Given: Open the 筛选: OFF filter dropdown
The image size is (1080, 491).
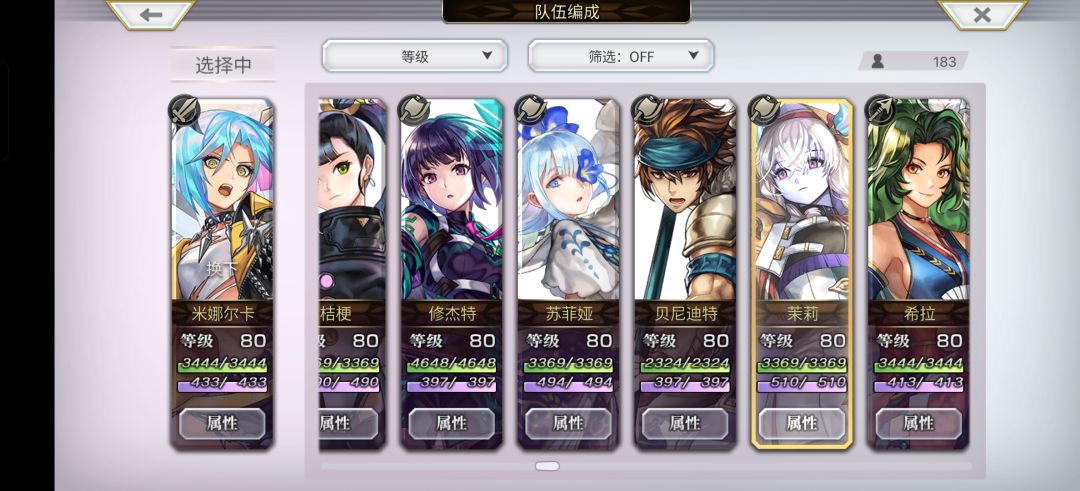Looking at the screenshot, I should pyautogui.click(x=621, y=56).
